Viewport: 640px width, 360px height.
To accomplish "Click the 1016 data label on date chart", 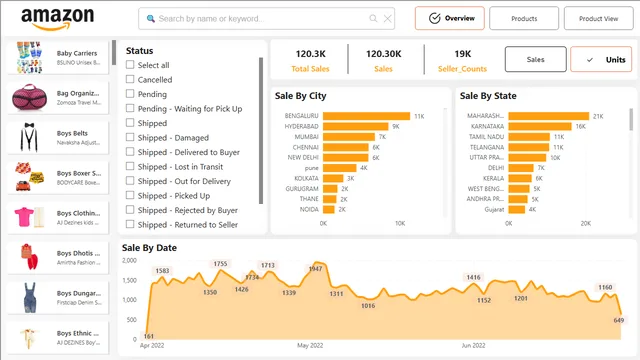I will tap(368, 306).
